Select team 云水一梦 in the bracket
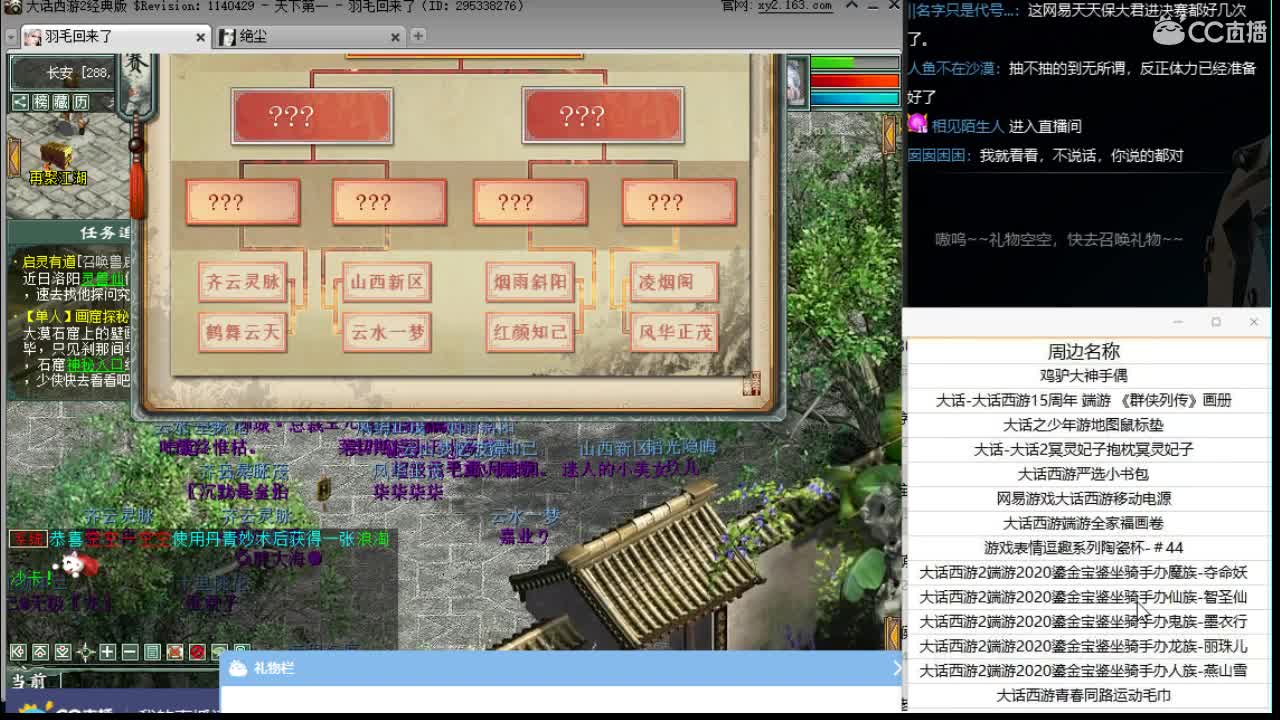The width and height of the screenshot is (1280, 720). pos(387,332)
